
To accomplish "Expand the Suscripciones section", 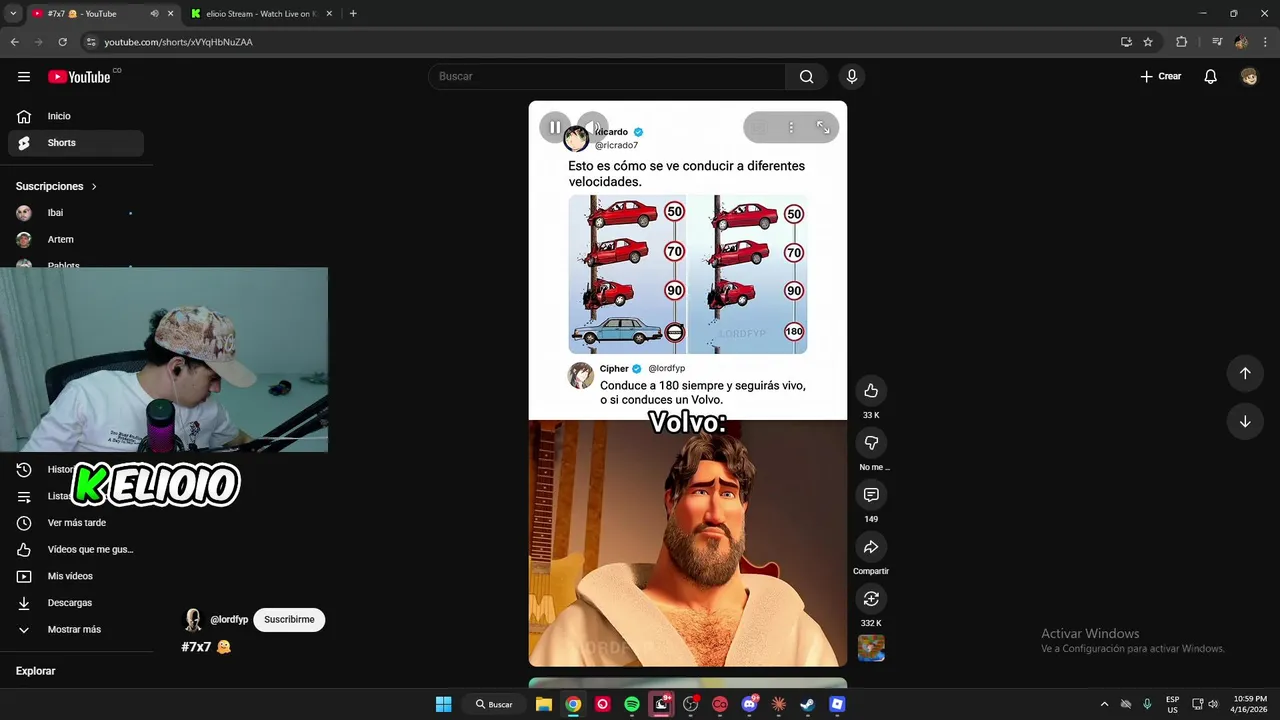I will tap(57, 187).
